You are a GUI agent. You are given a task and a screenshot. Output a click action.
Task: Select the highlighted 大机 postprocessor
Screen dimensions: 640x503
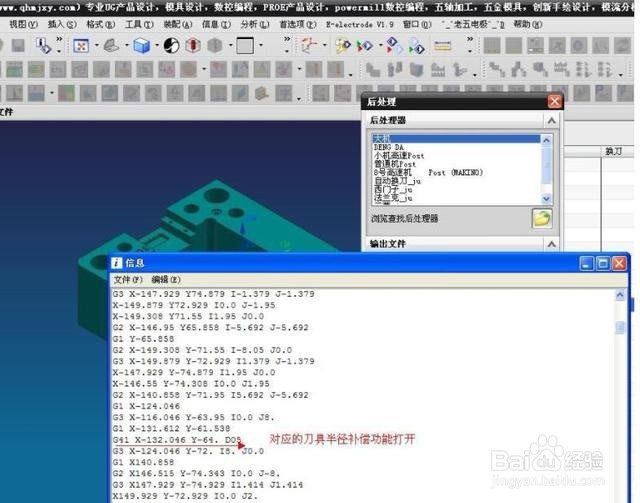point(456,138)
